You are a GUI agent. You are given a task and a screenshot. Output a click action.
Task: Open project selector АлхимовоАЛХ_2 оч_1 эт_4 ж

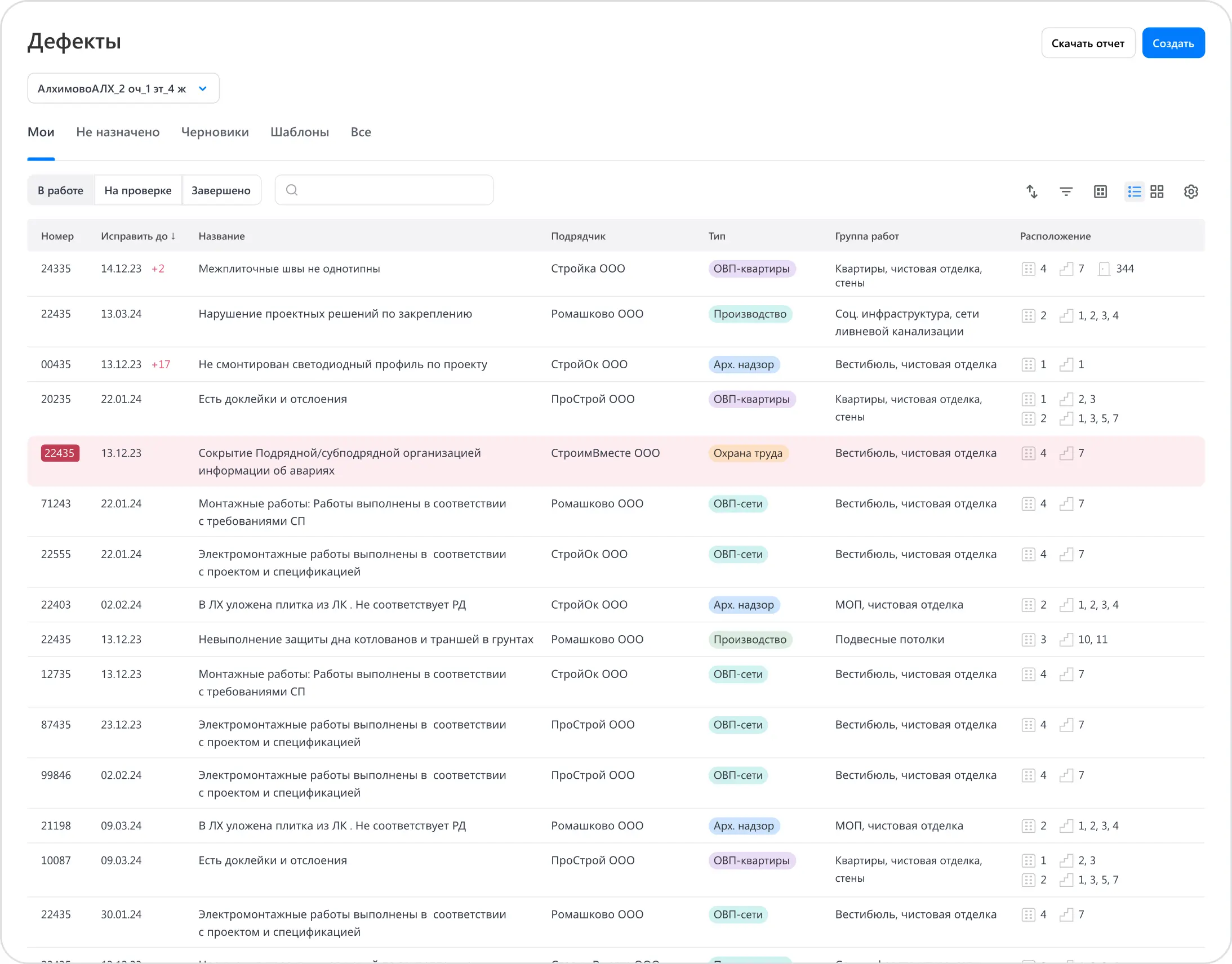(x=123, y=88)
